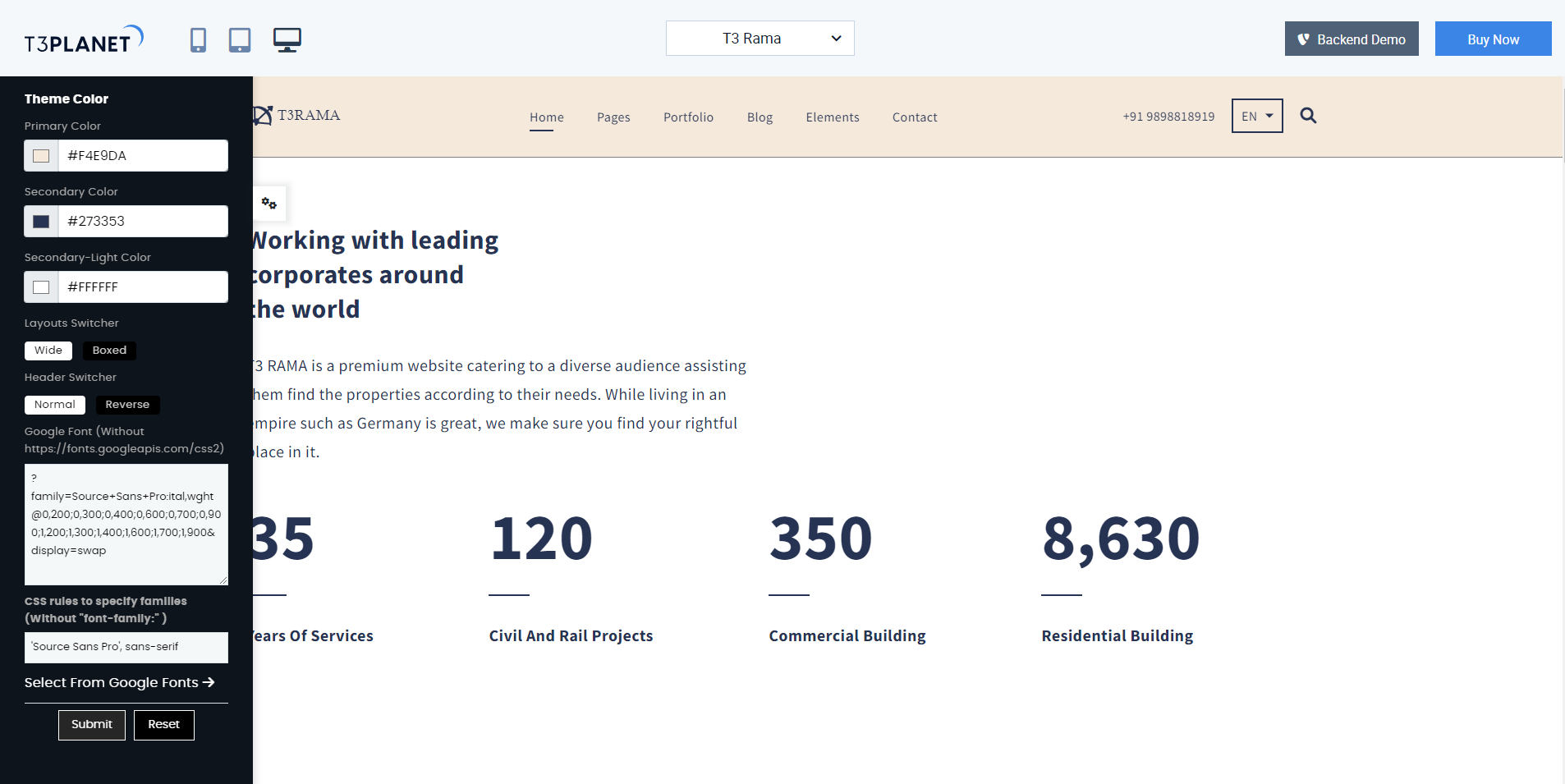Submit the theme color settings
Viewport: 1565px width, 784px height.
(x=92, y=725)
